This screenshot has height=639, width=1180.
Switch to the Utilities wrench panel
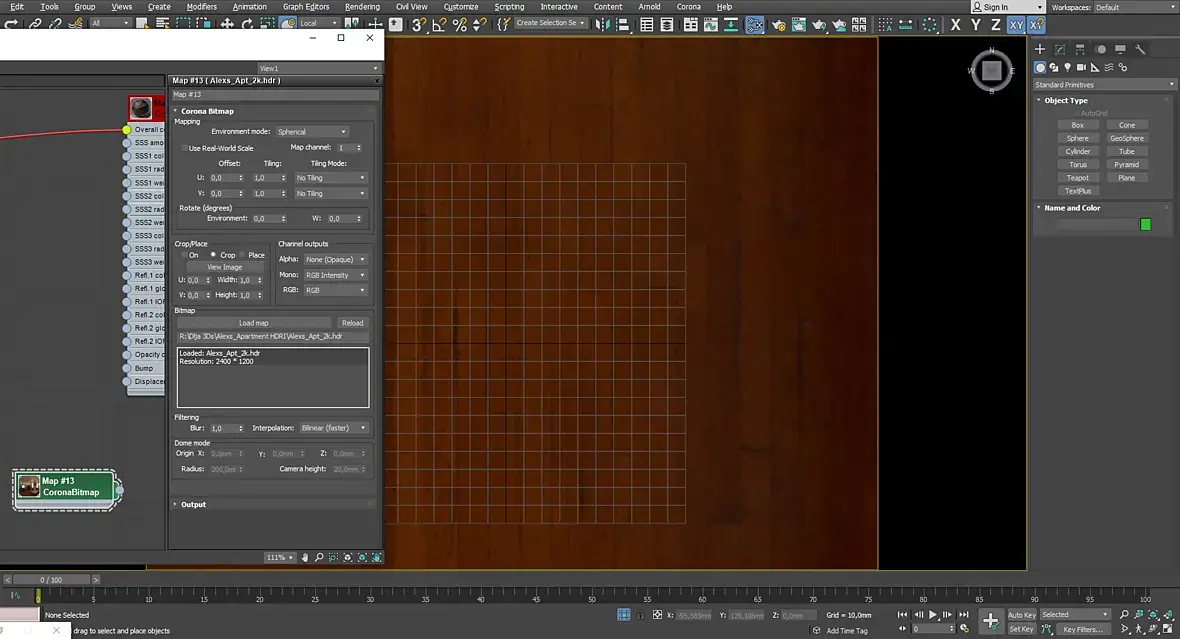pos(1140,49)
